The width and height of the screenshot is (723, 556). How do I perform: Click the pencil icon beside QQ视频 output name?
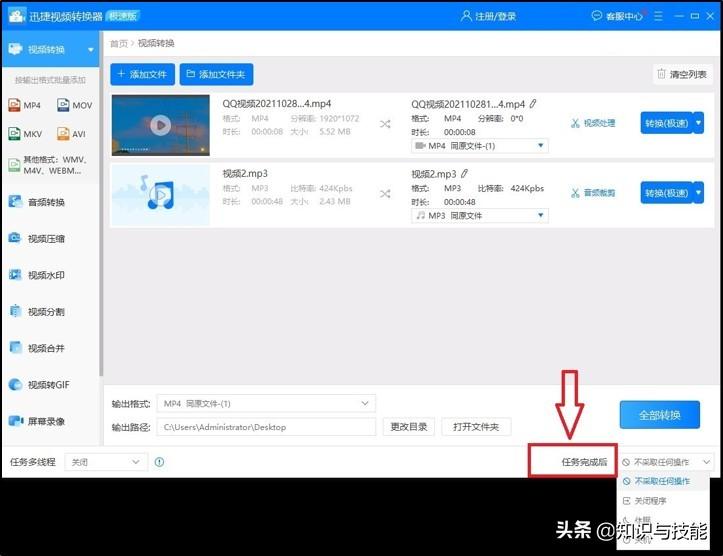(533, 103)
